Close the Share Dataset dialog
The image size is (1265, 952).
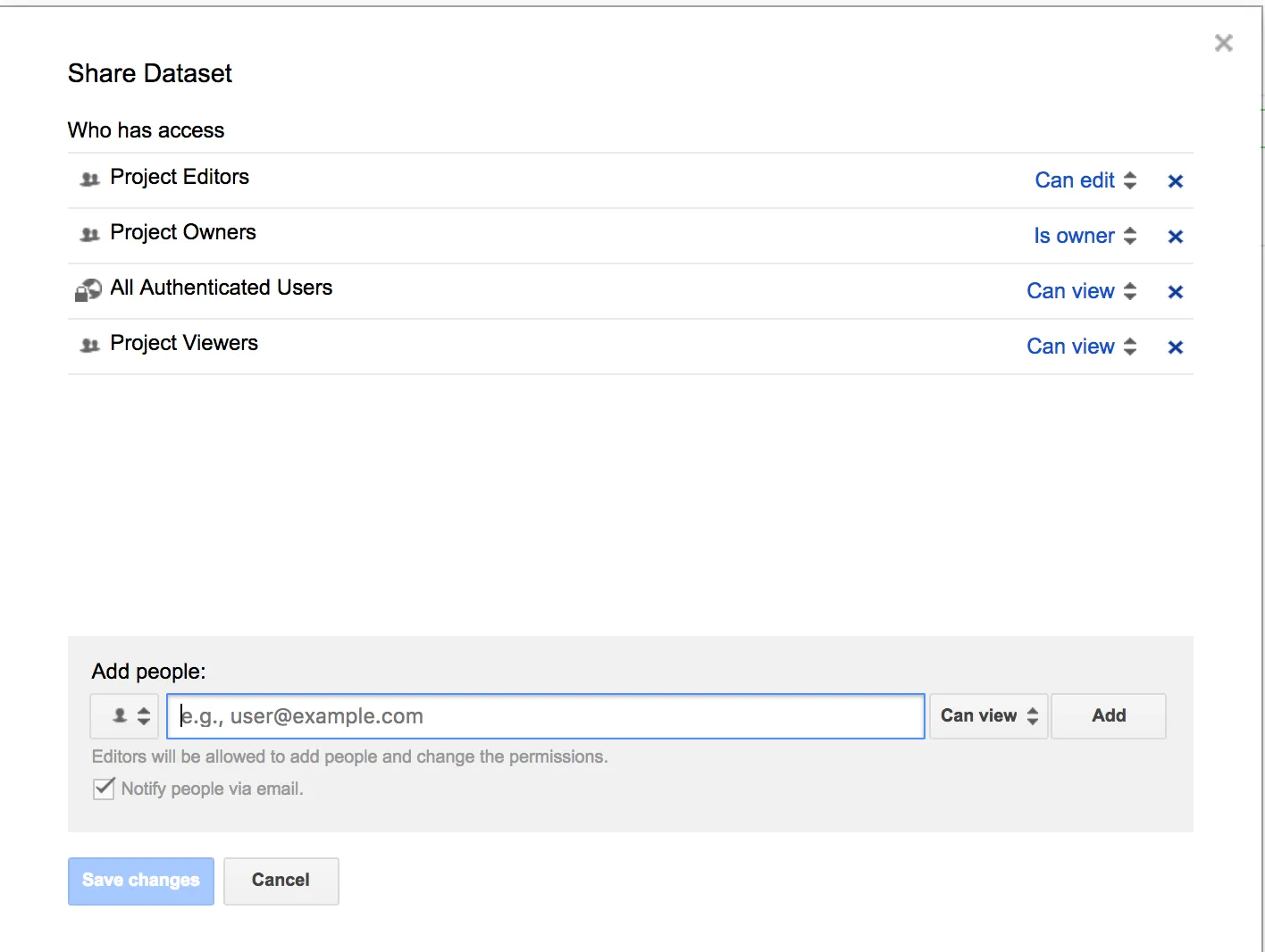[x=1223, y=43]
